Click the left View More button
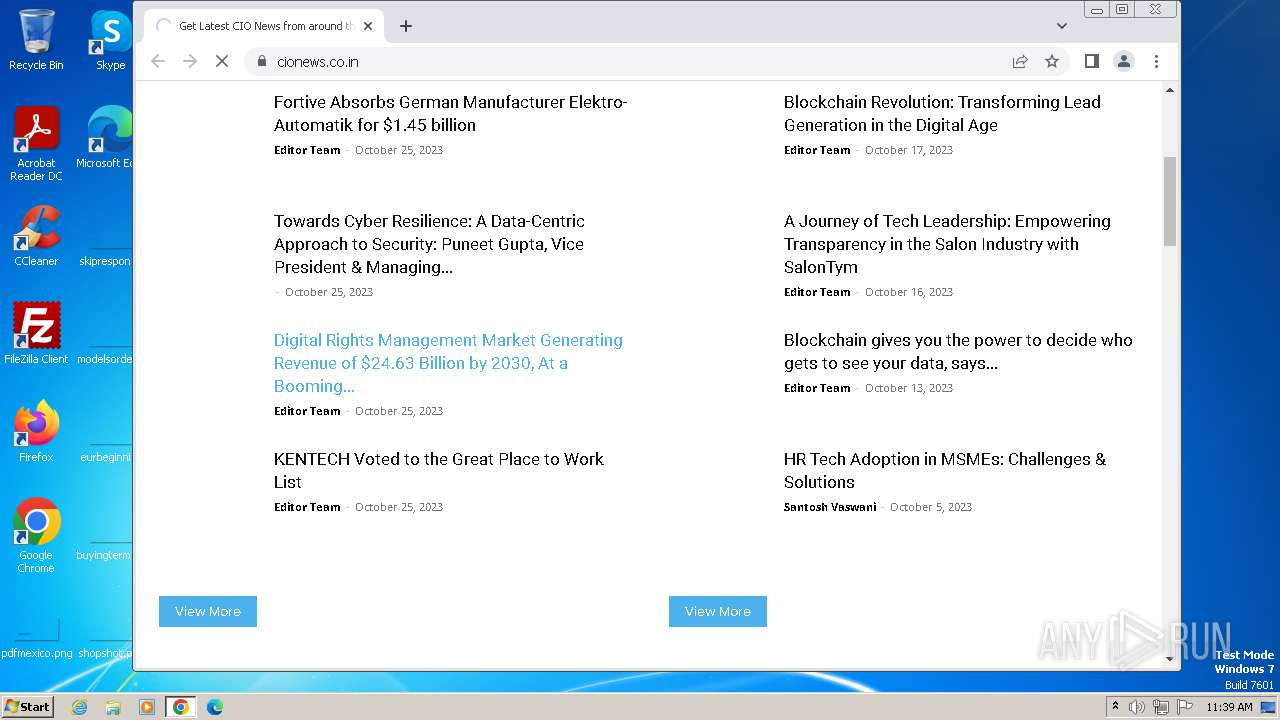The height and width of the screenshot is (720, 1280). [208, 611]
